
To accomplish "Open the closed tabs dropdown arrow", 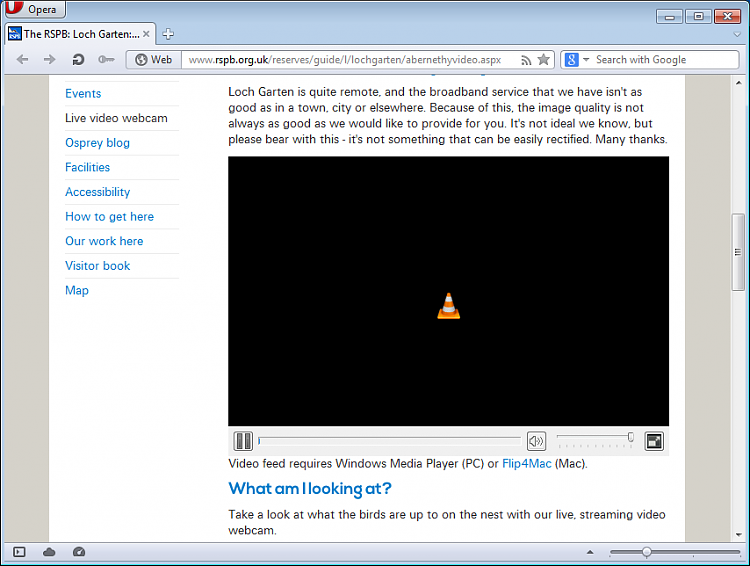I will (x=737, y=34).
